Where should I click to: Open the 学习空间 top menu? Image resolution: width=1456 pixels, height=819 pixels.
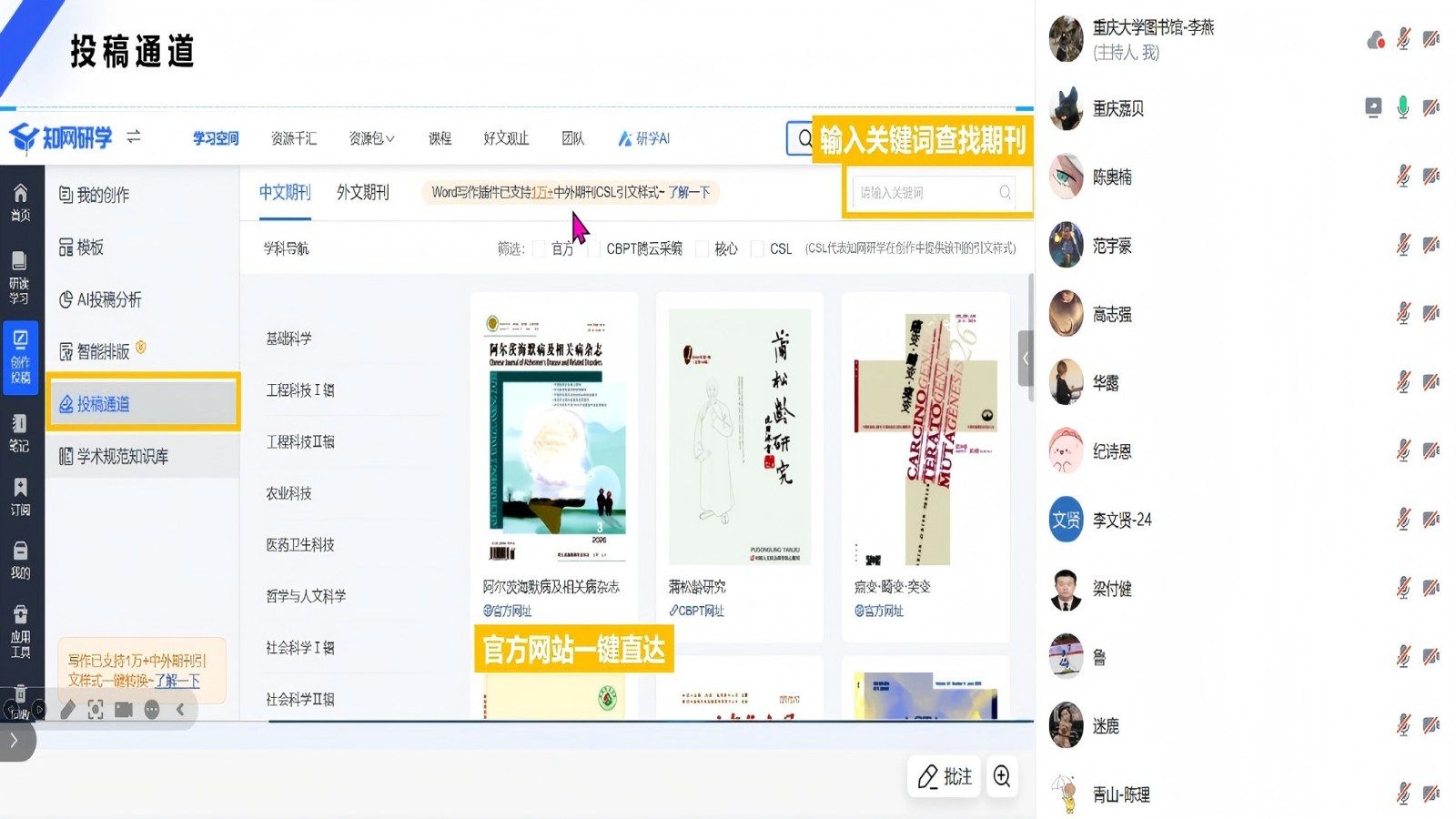(216, 138)
